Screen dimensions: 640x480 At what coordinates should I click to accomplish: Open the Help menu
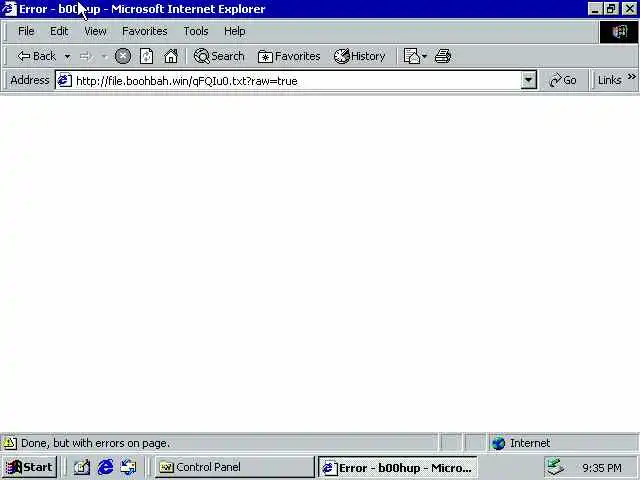pyautogui.click(x=235, y=31)
